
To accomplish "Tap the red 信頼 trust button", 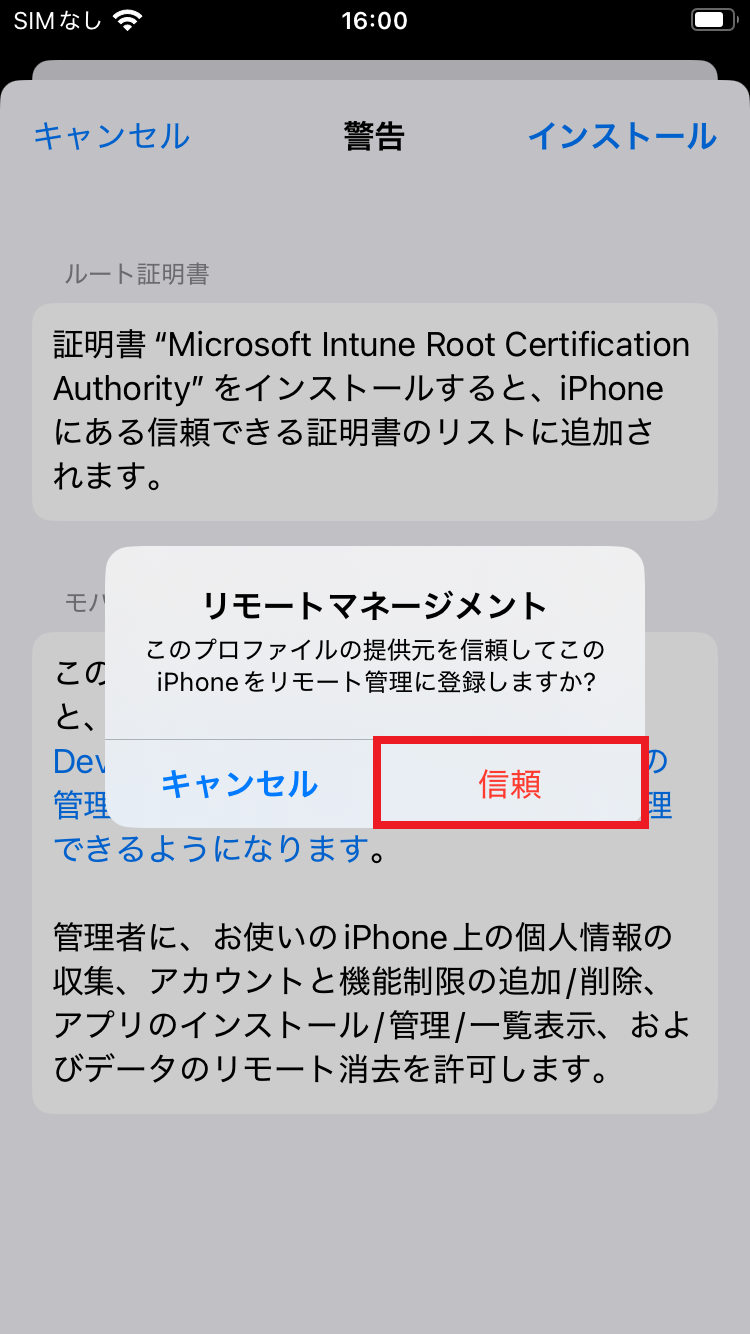I will pyautogui.click(x=510, y=784).
